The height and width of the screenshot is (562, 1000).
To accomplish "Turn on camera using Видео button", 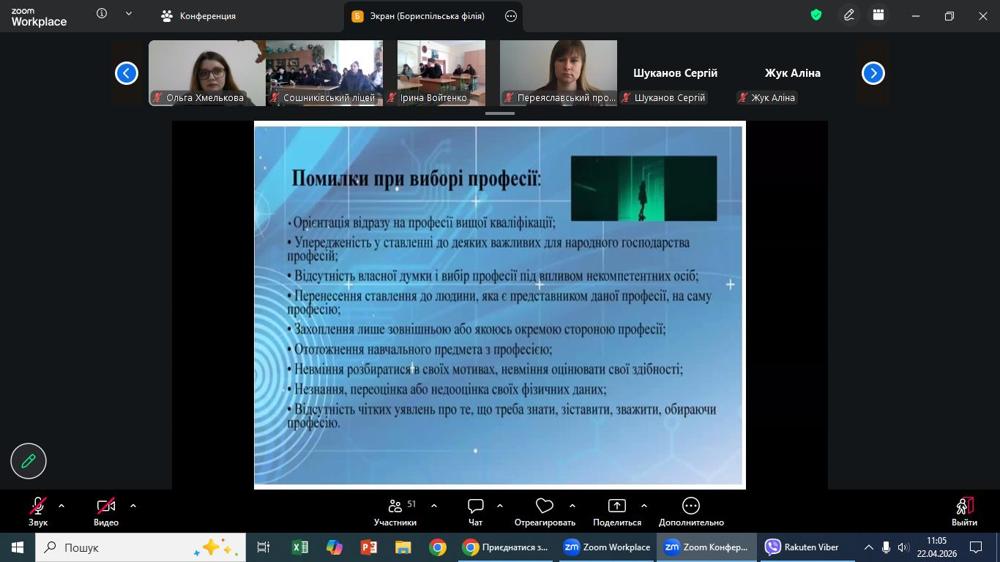I will pos(106,511).
